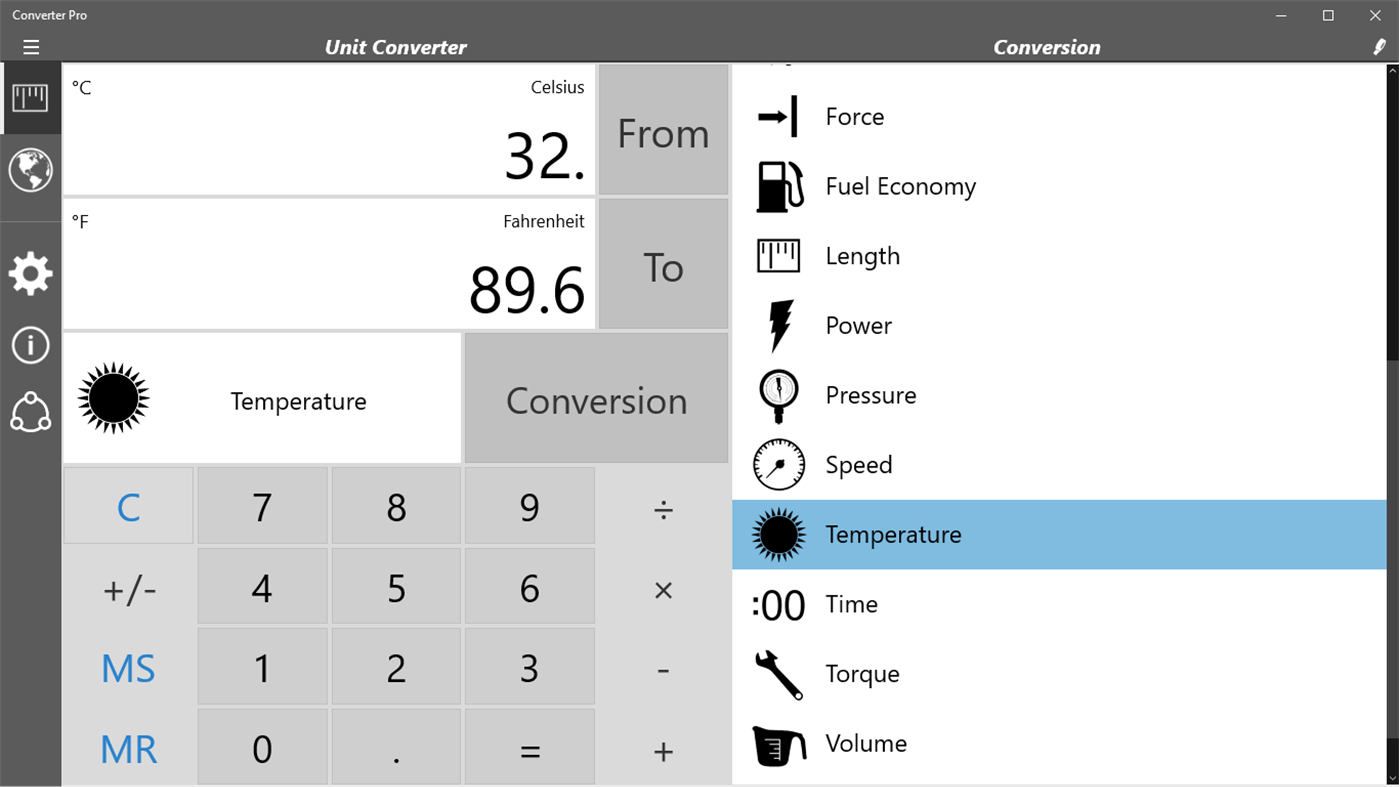The height and width of the screenshot is (787, 1399).
Task: Open the Conversion category button
Action: pos(596,399)
